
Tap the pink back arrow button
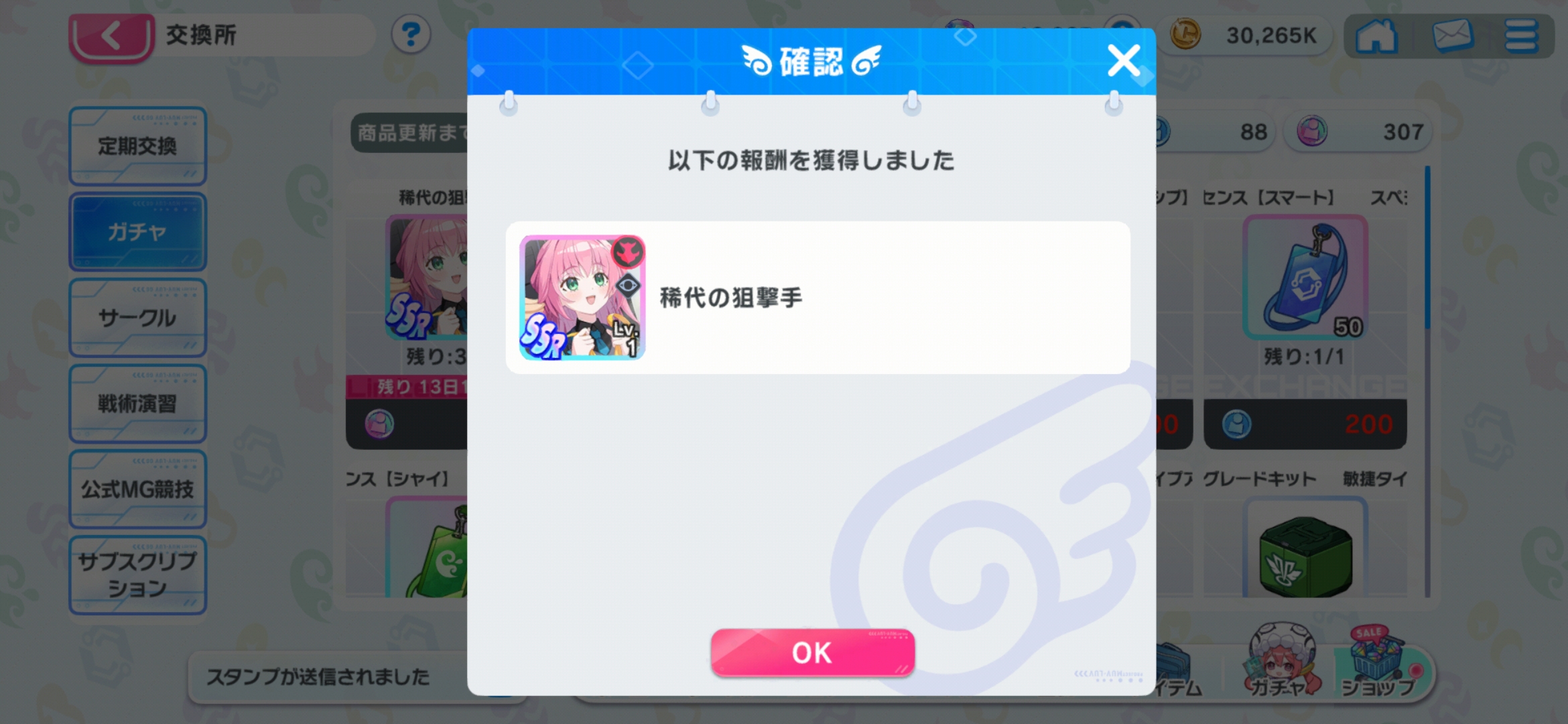coord(111,36)
